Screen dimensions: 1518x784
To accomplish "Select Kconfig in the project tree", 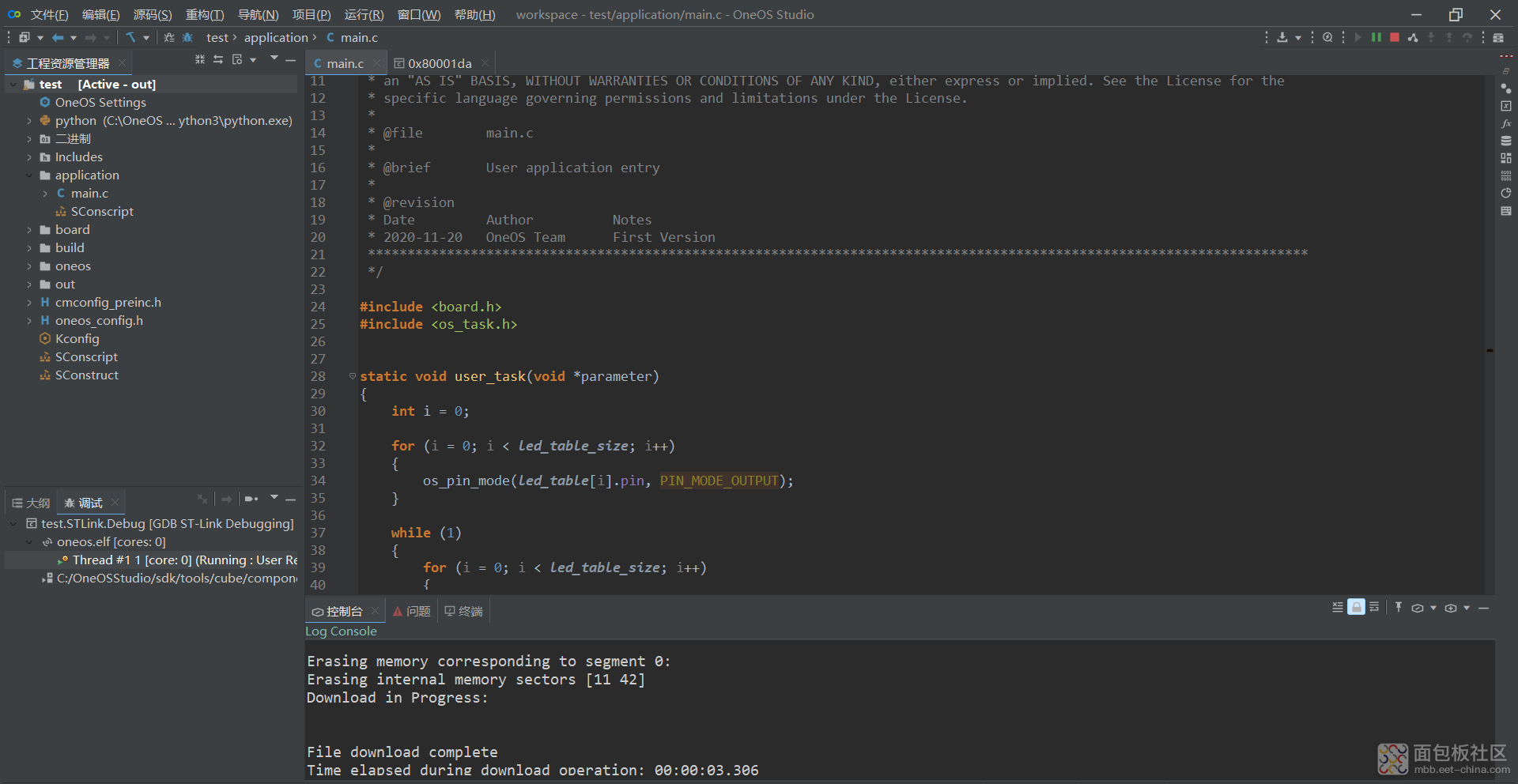I will pos(77,338).
